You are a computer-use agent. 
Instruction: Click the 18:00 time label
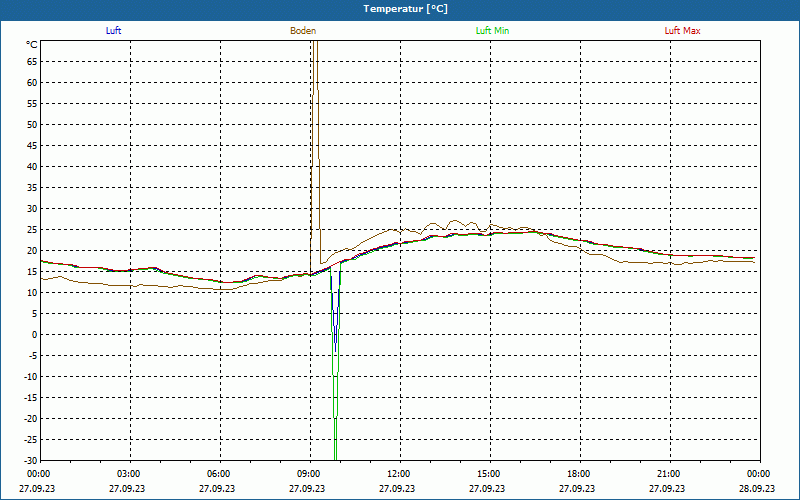[x=578, y=474]
